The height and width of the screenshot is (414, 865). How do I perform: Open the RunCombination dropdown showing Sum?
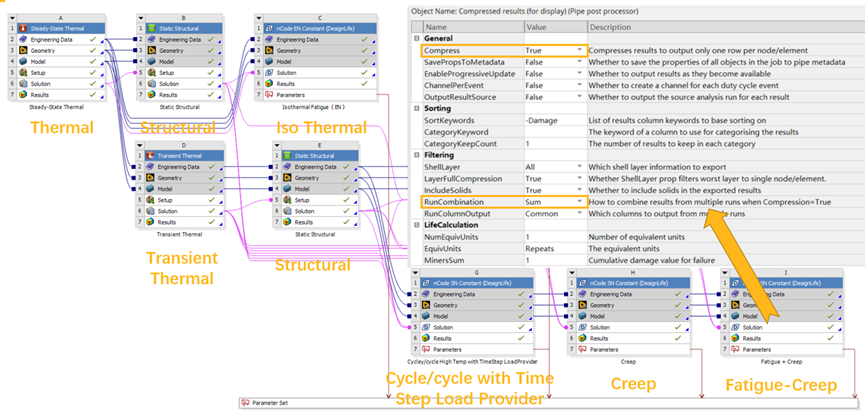pos(579,202)
